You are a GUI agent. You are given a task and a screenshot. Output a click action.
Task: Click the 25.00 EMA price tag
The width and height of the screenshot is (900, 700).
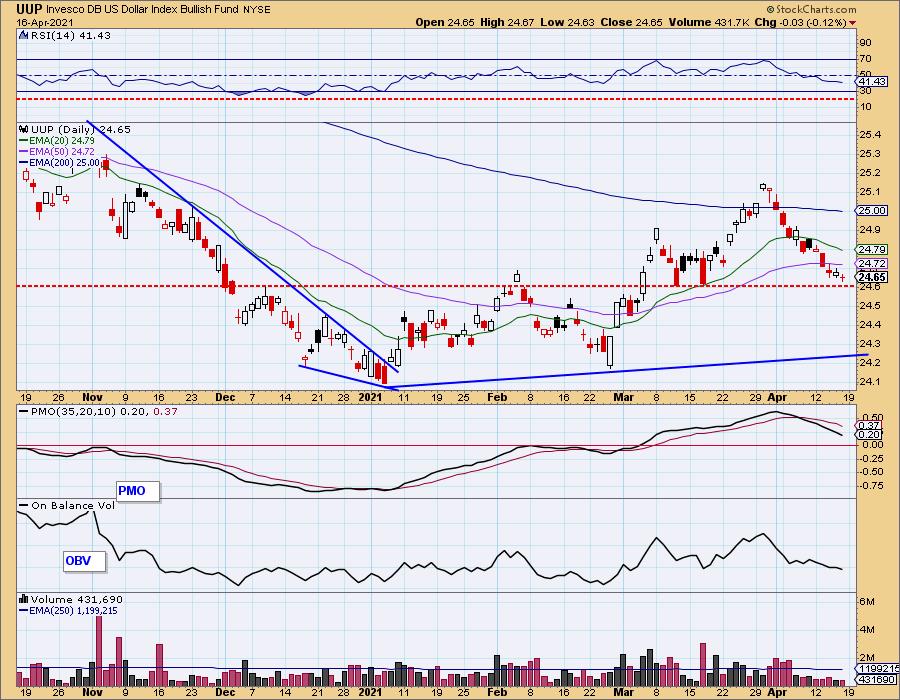pos(872,211)
